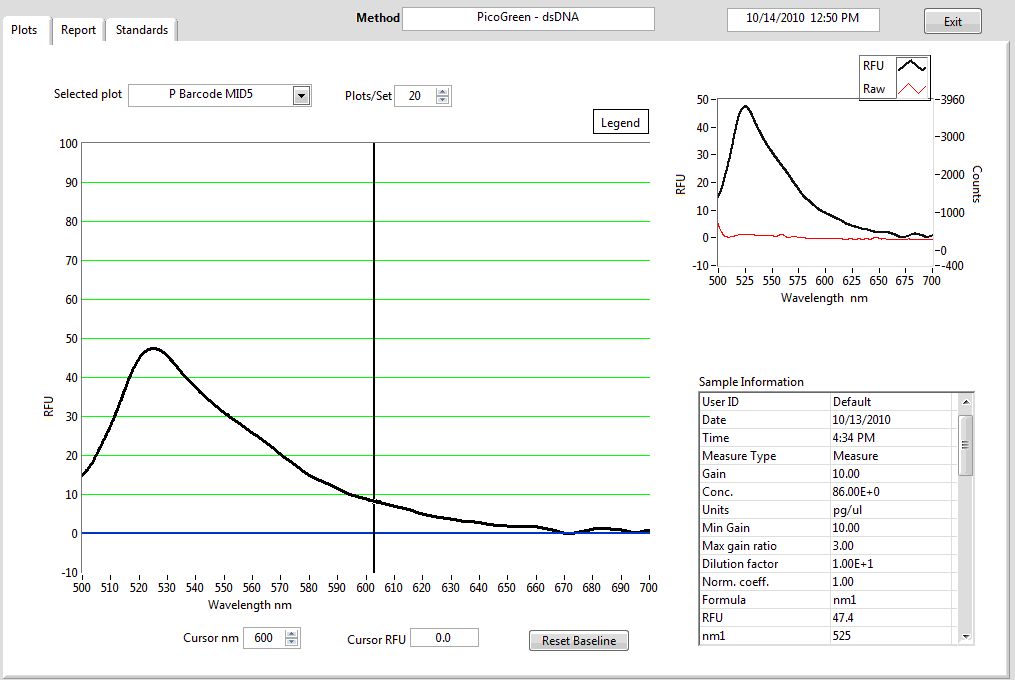This screenshot has width=1015, height=680.
Task: Decrease Plots/Set with down arrow
Action: coord(442,100)
